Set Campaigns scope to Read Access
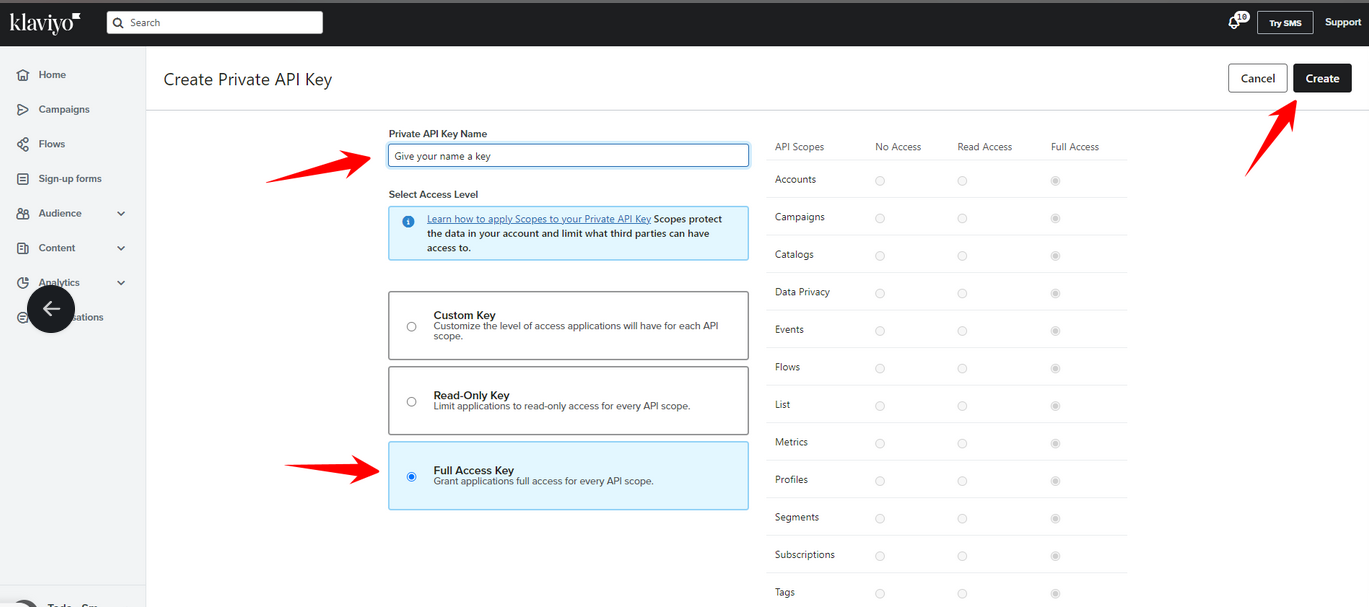Image resolution: width=1369 pixels, height=607 pixels. (x=962, y=218)
